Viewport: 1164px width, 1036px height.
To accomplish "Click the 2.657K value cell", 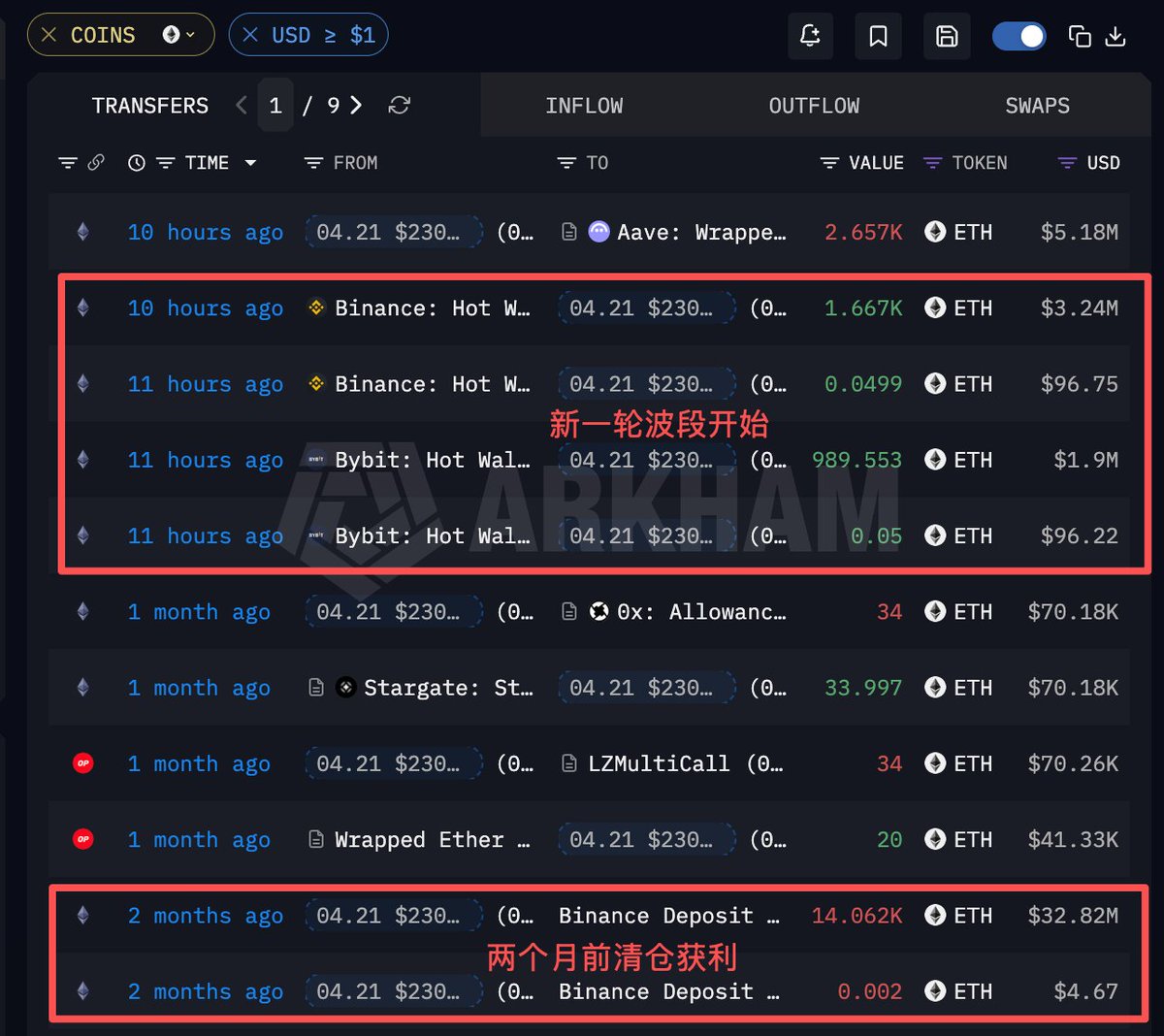I will (863, 233).
